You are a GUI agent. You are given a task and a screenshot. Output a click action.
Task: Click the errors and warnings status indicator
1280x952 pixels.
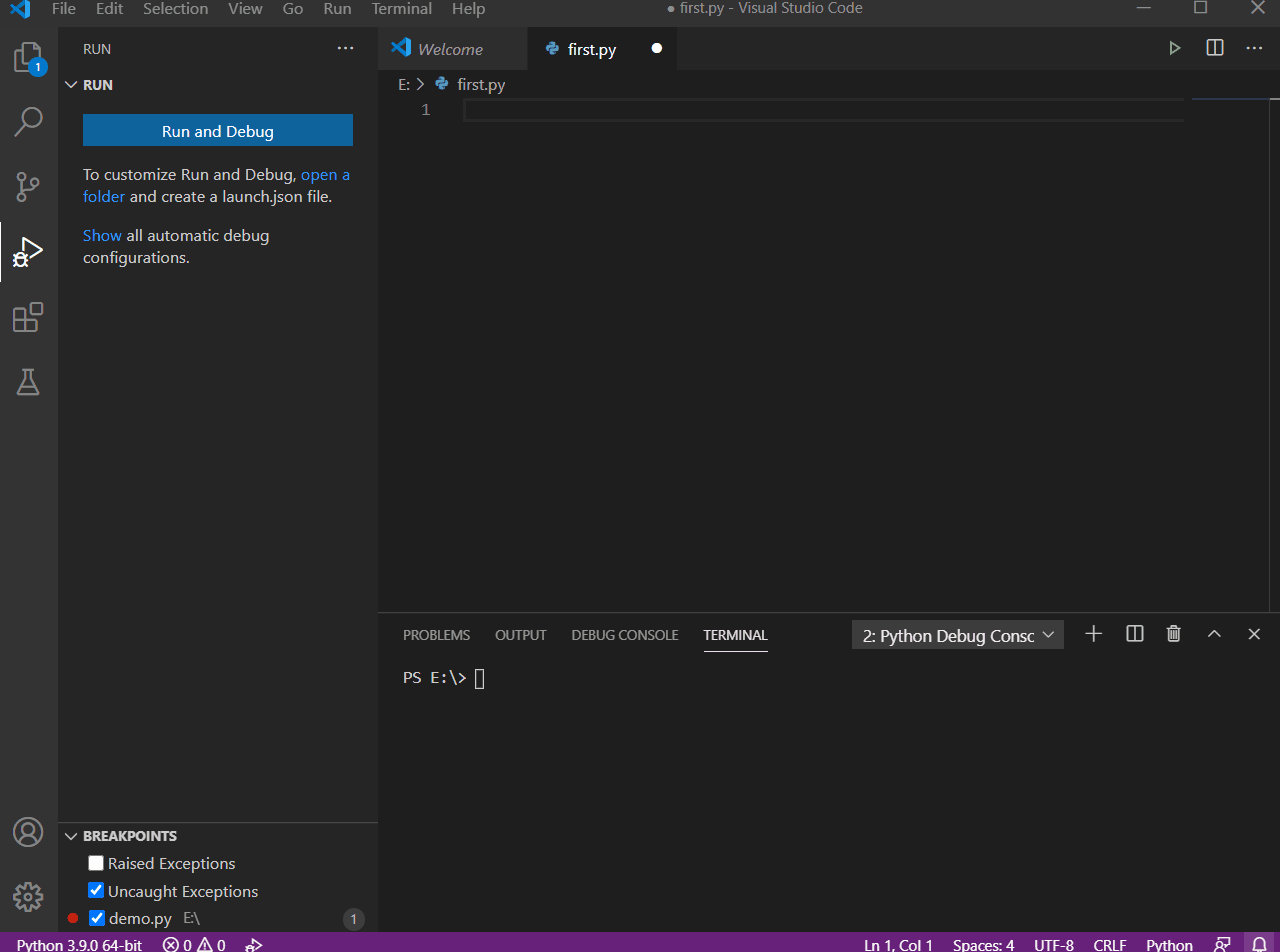click(x=194, y=944)
